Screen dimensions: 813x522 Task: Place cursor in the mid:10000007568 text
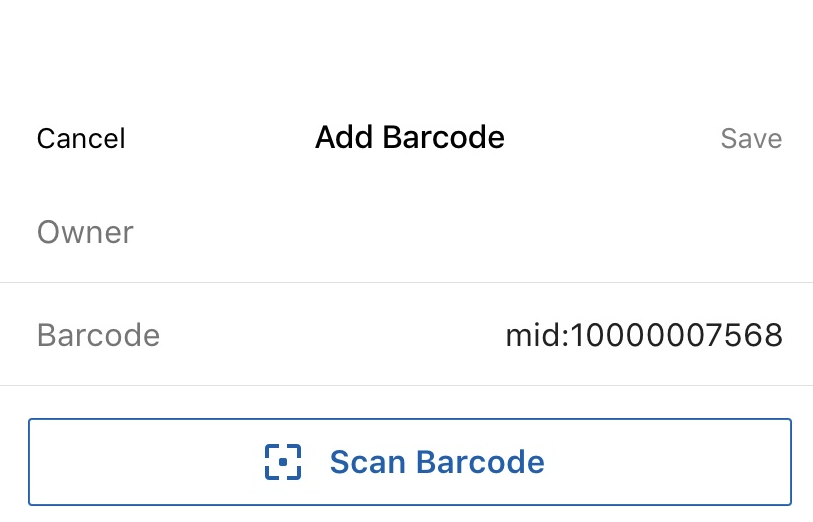(644, 335)
